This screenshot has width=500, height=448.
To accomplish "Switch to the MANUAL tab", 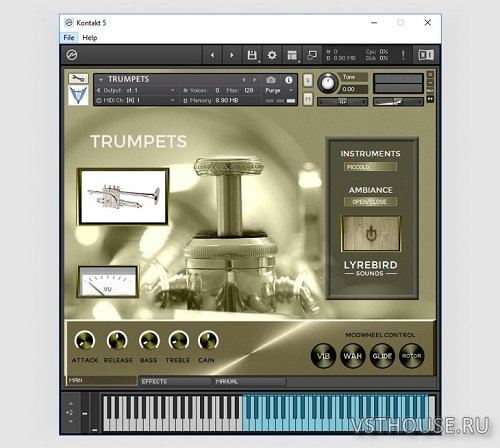I will coord(249,381).
